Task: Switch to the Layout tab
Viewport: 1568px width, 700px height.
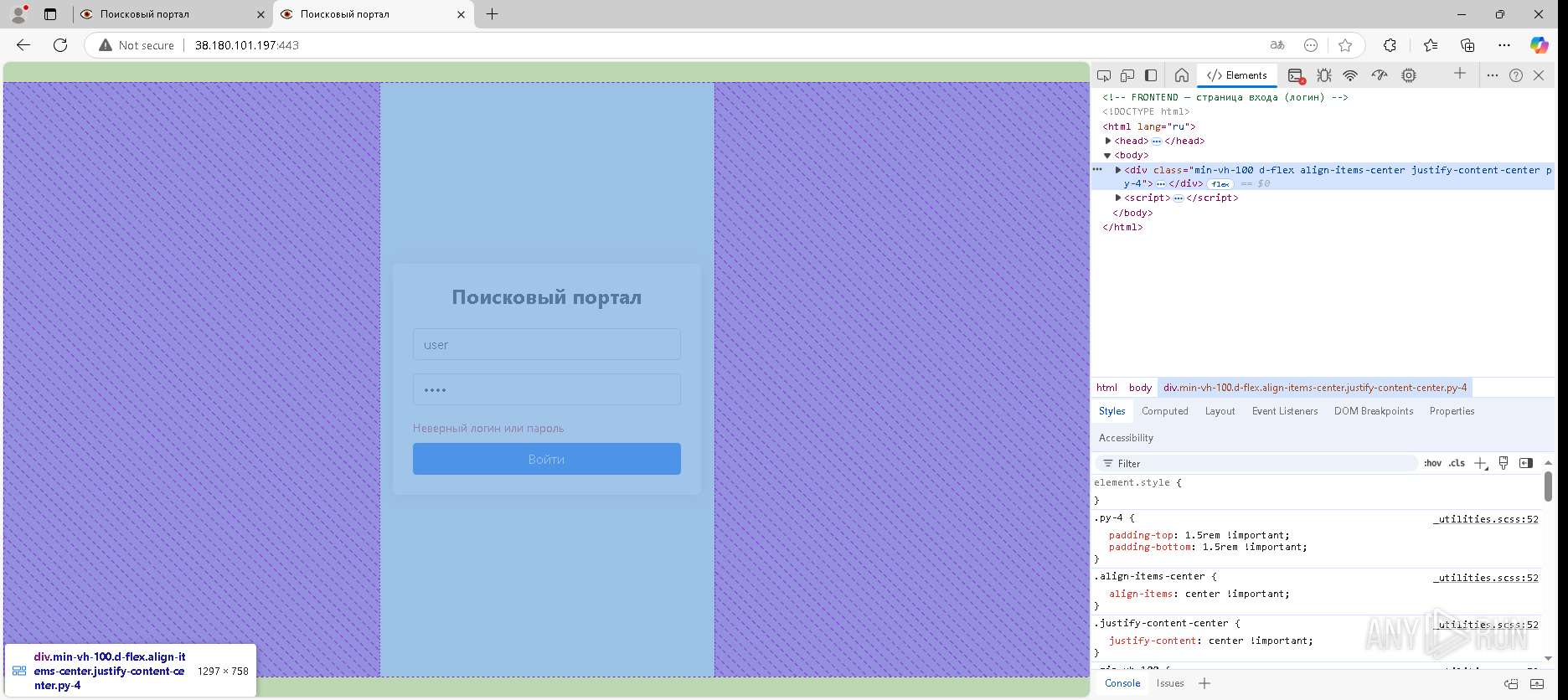Action: click(x=1220, y=411)
